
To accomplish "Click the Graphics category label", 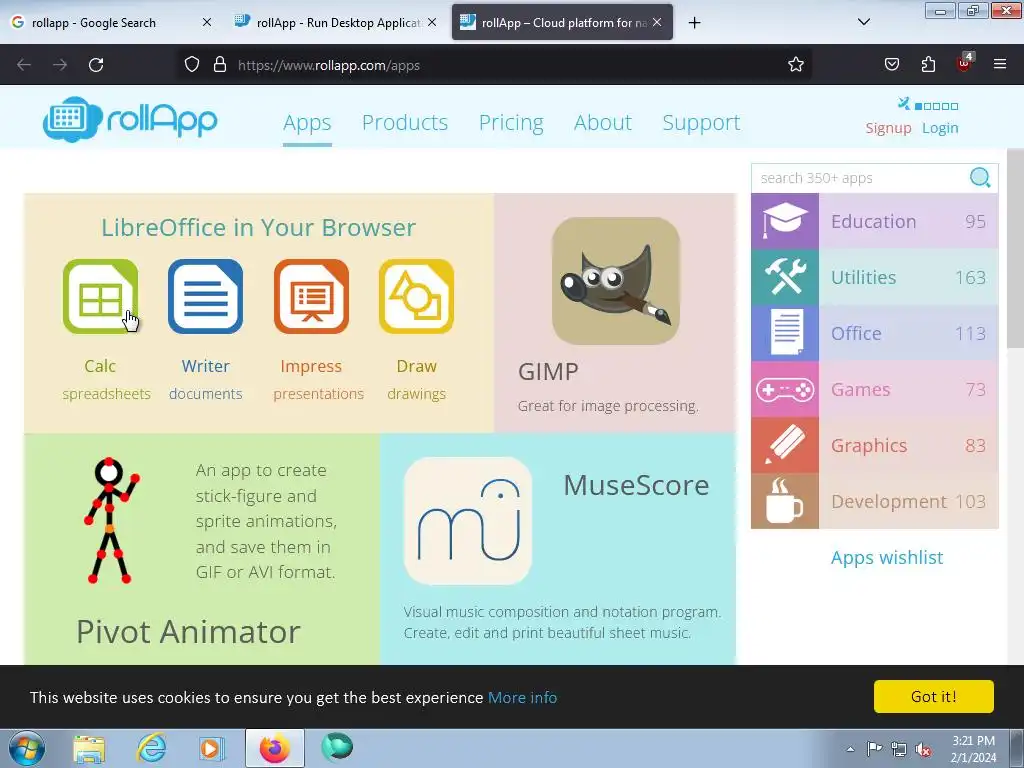I will 869,446.
